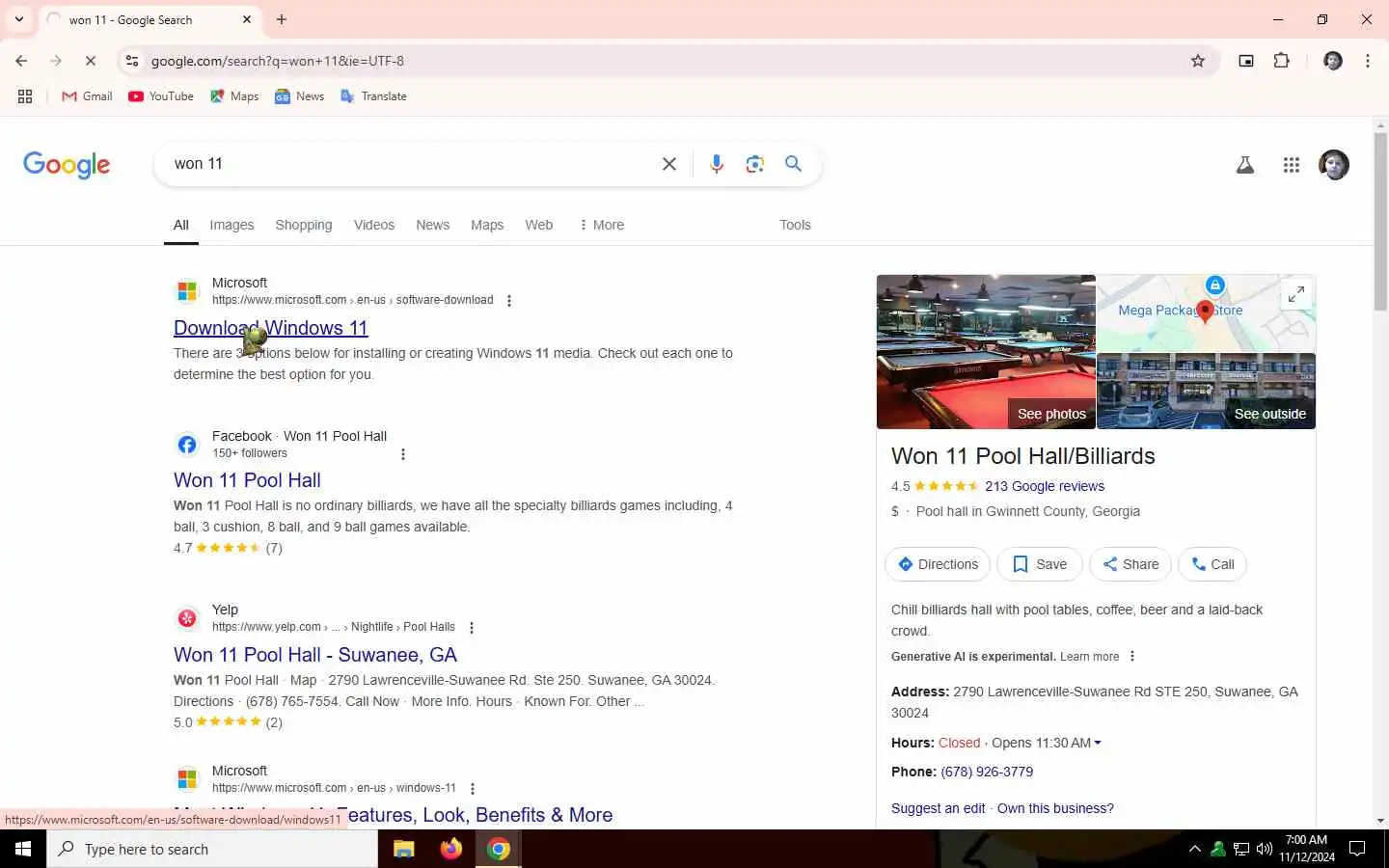Open Google apps grid icon

coord(1292,165)
